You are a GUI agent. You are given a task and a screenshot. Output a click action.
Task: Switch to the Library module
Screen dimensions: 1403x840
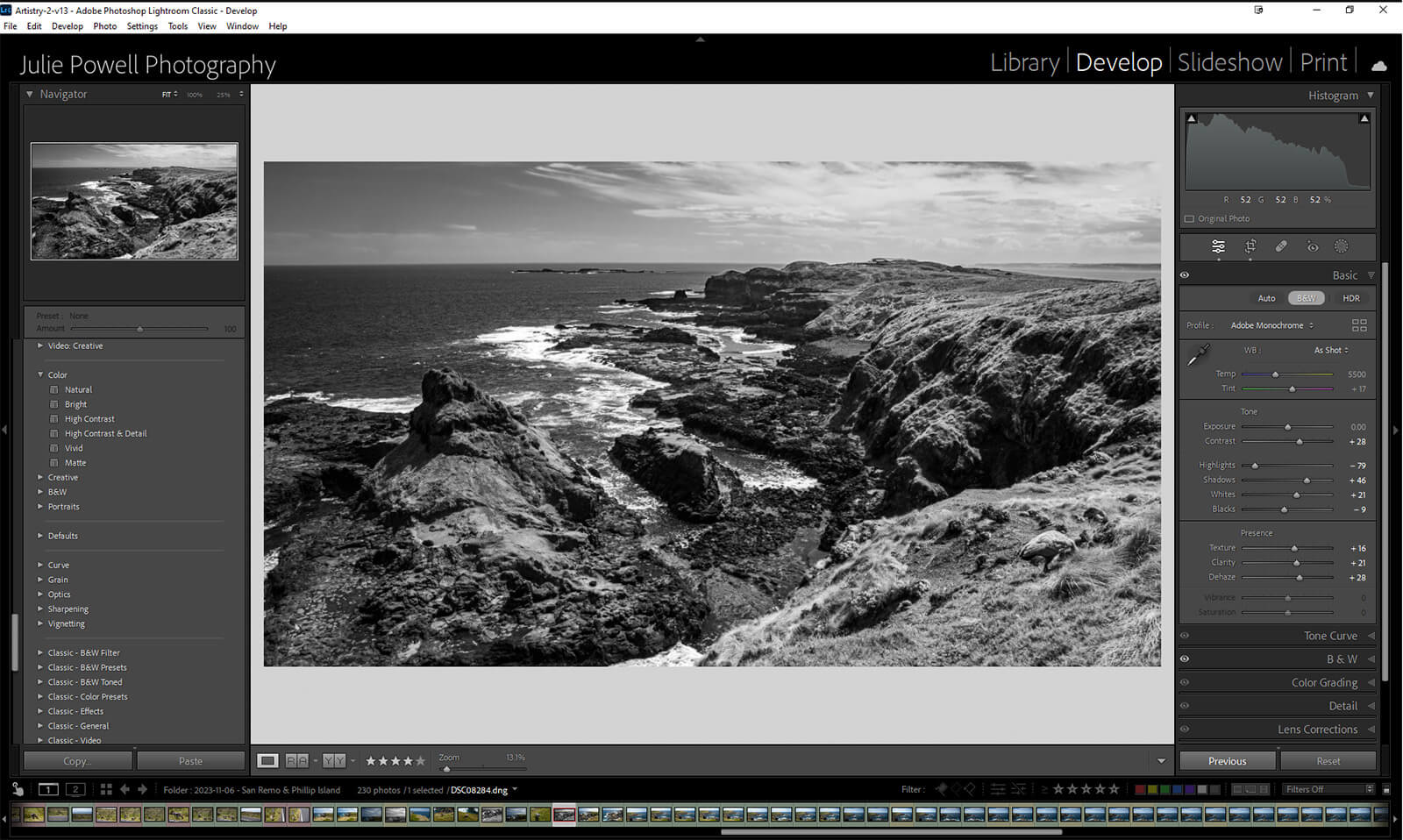pyautogui.click(x=1024, y=63)
